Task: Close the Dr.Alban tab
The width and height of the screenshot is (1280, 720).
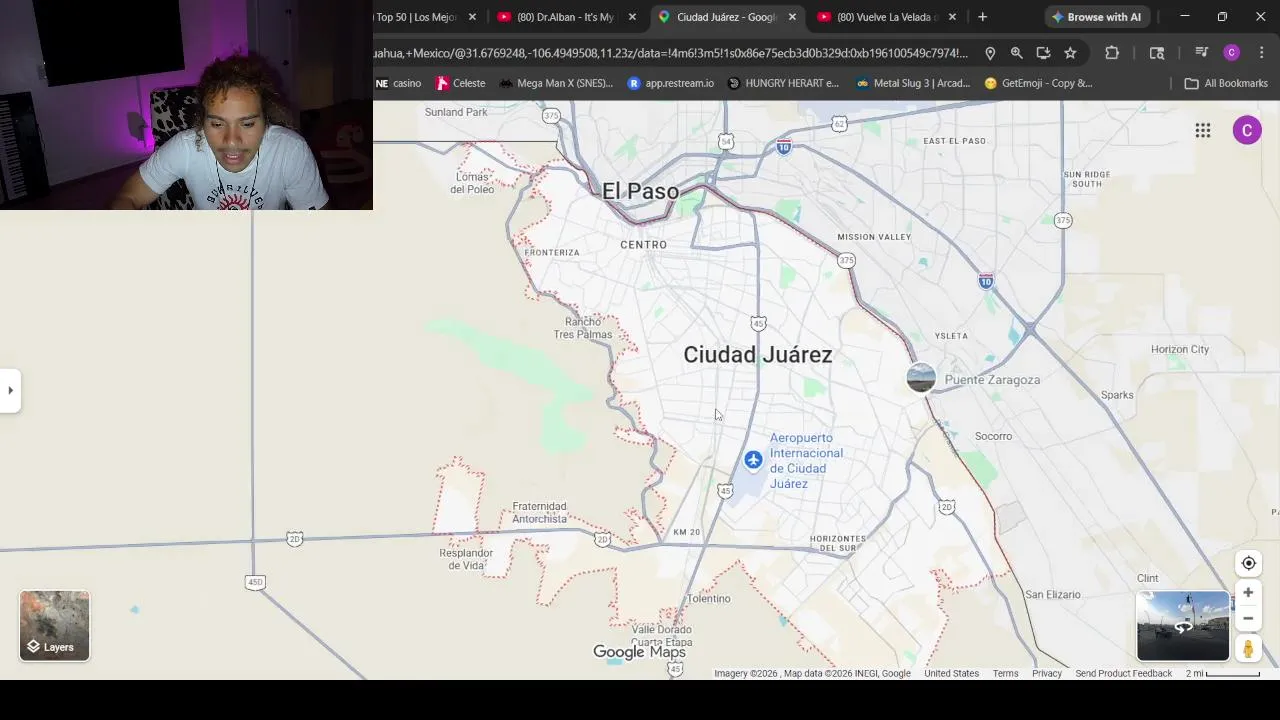Action: pos(632,17)
